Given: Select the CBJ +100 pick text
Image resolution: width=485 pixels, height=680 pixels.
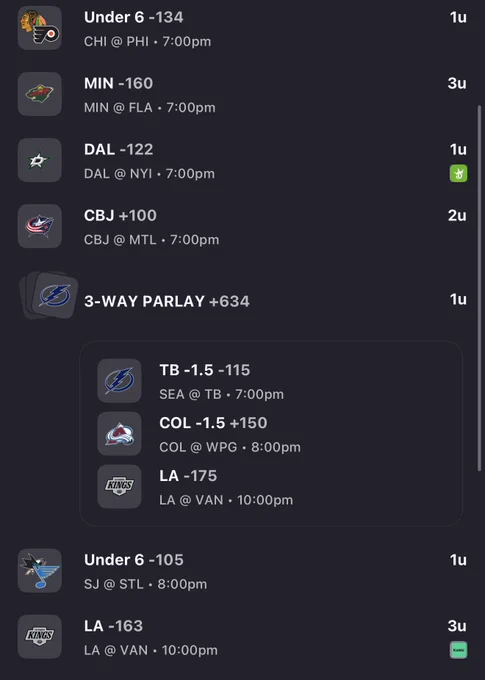Looking at the screenshot, I should pos(120,216).
